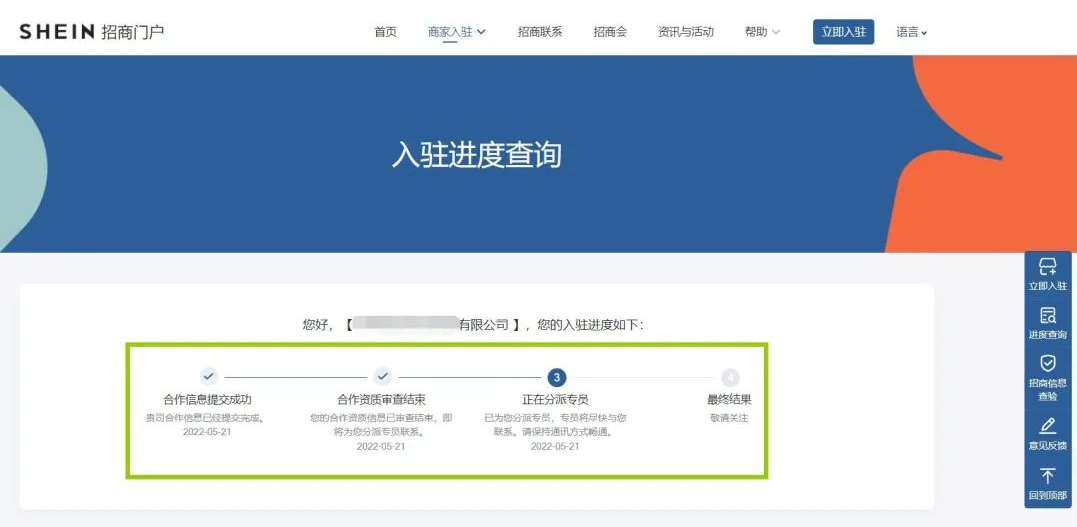Expand the 帮助 dropdown menu
Screen dimensions: 1077x527
(x=762, y=32)
